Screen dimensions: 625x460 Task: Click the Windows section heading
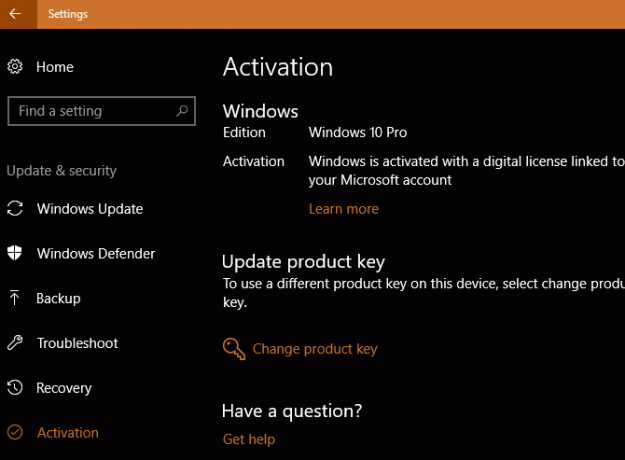[260, 111]
